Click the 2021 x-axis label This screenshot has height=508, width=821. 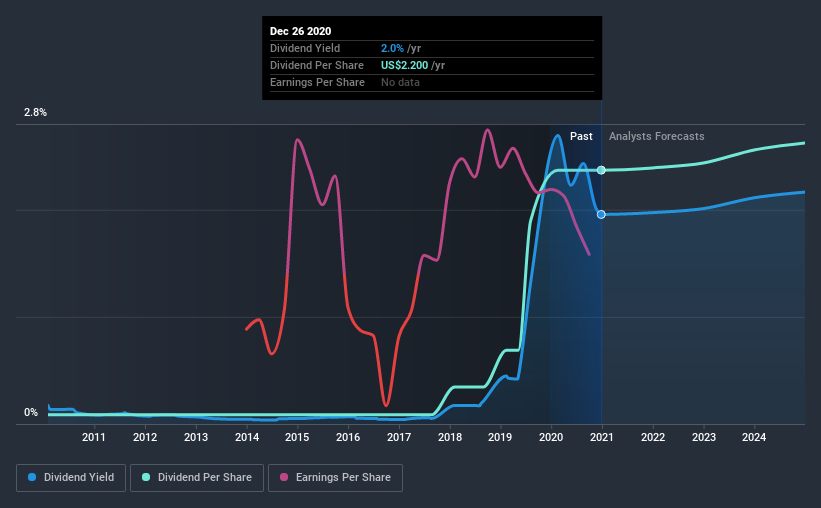click(602, 437)
